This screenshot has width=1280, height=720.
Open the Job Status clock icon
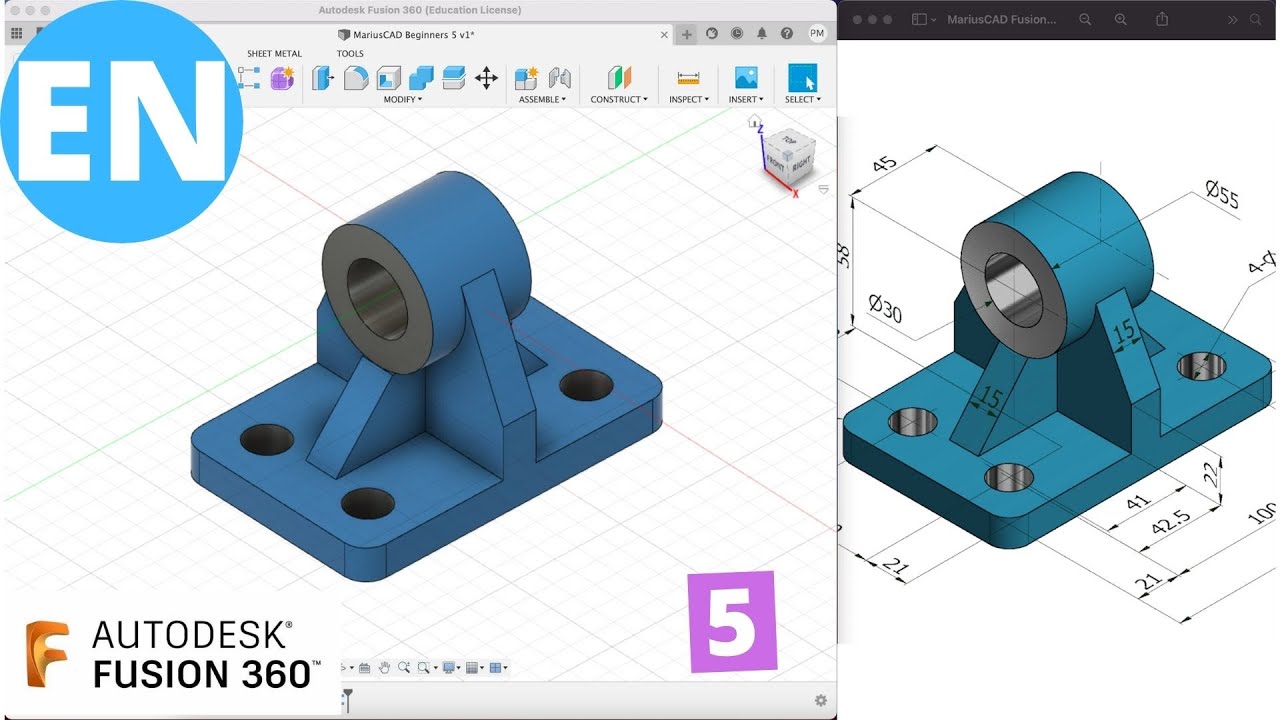[737, 33]
